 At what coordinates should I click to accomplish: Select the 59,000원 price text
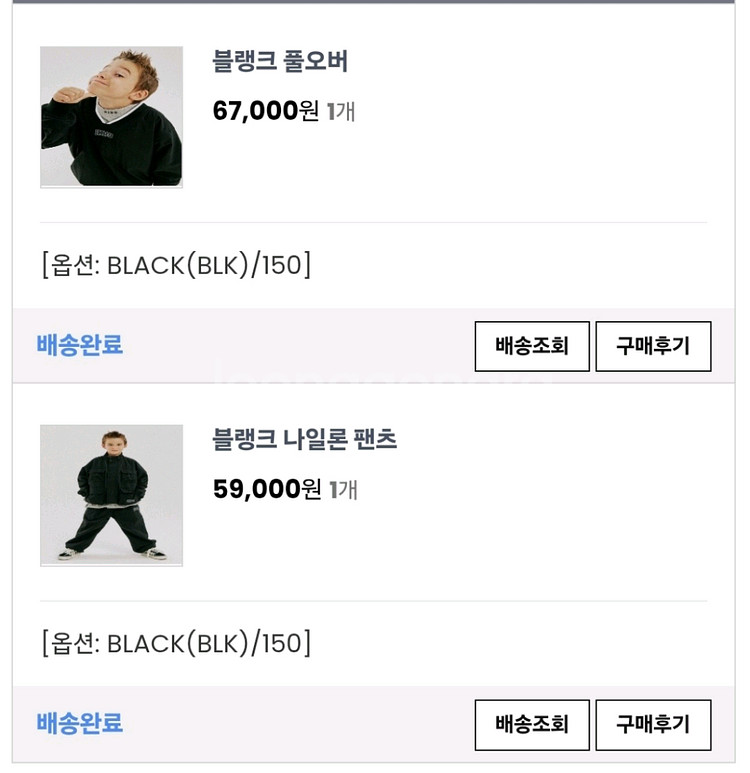[267, 489]
